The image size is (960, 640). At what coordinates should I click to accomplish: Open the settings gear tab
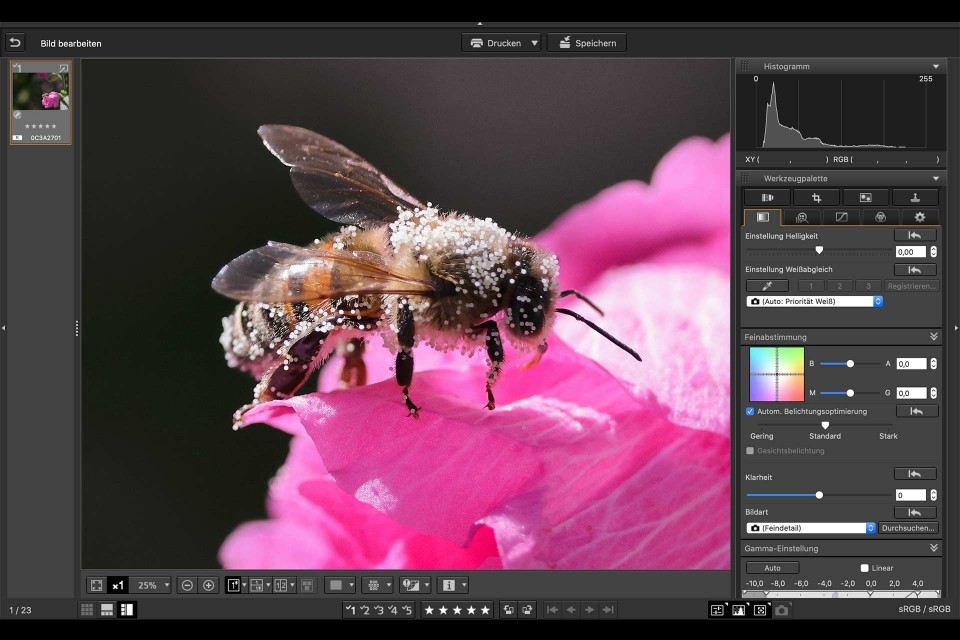(918, 216)
